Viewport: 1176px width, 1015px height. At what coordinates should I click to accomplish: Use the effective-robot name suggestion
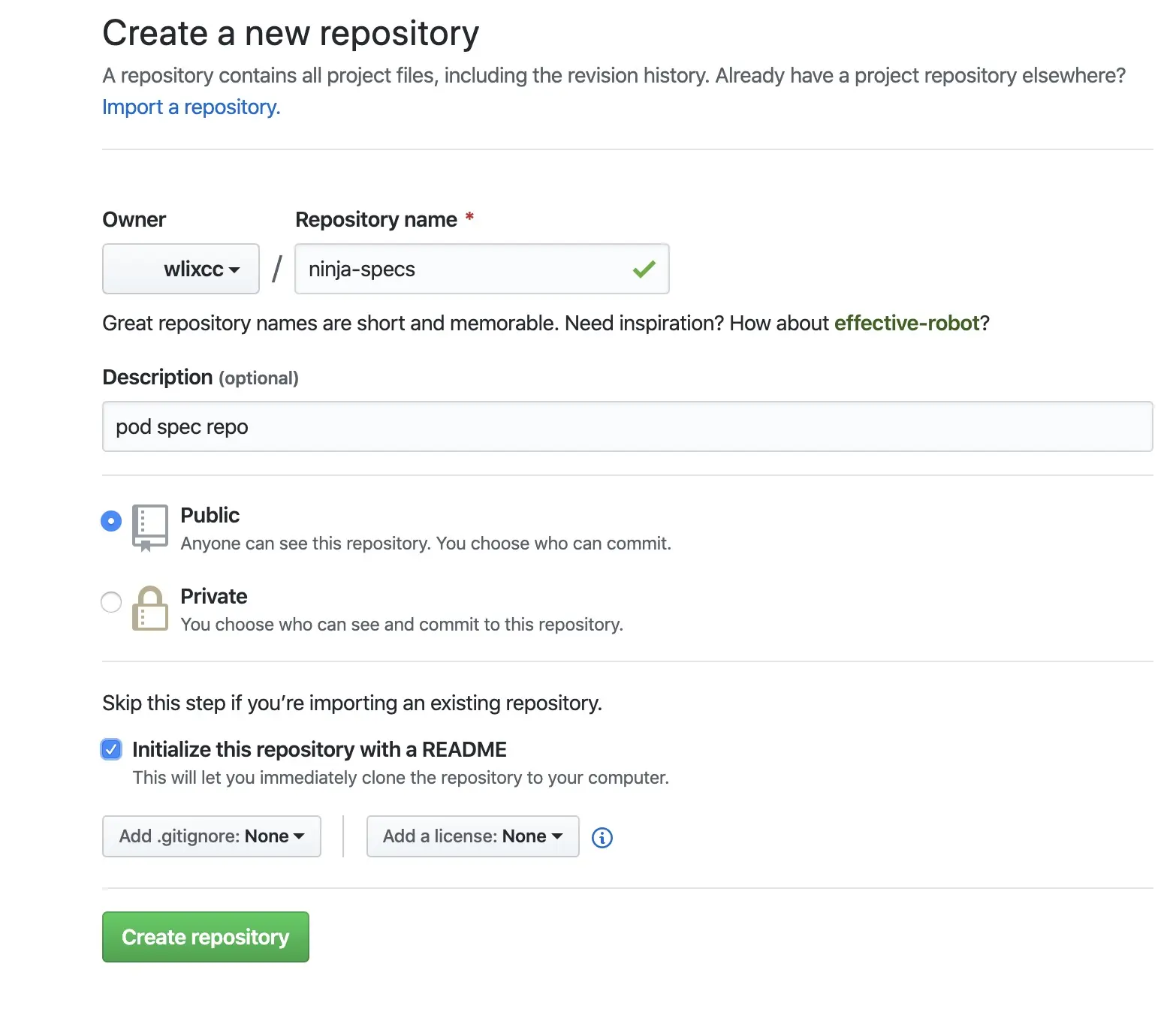(906, 324)
